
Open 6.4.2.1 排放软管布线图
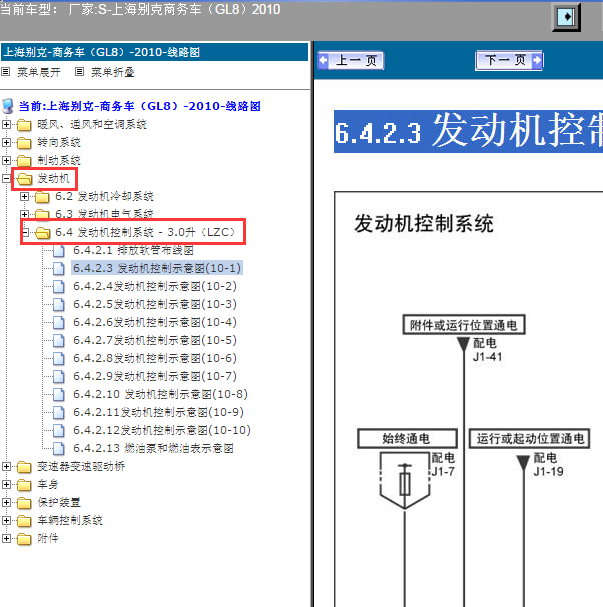coord(133,250)
